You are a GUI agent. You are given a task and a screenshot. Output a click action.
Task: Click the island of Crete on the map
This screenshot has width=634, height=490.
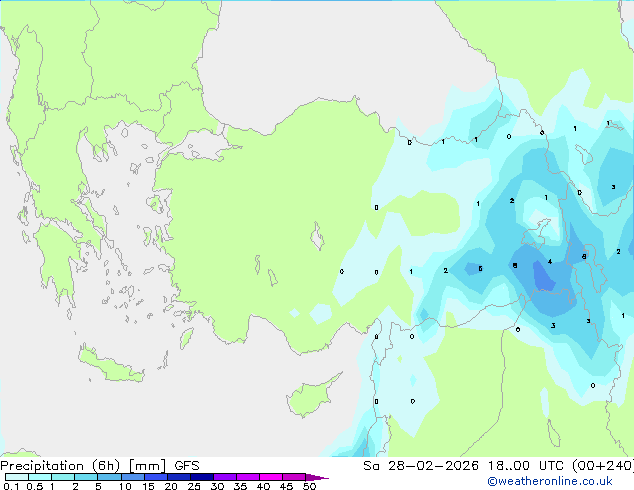point(111,366)
